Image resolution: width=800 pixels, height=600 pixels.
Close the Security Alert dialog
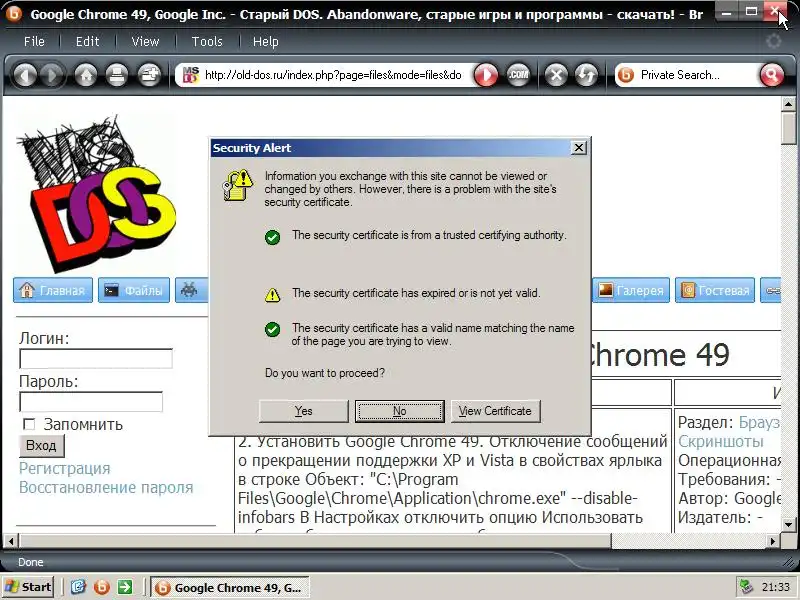[579, 148]
